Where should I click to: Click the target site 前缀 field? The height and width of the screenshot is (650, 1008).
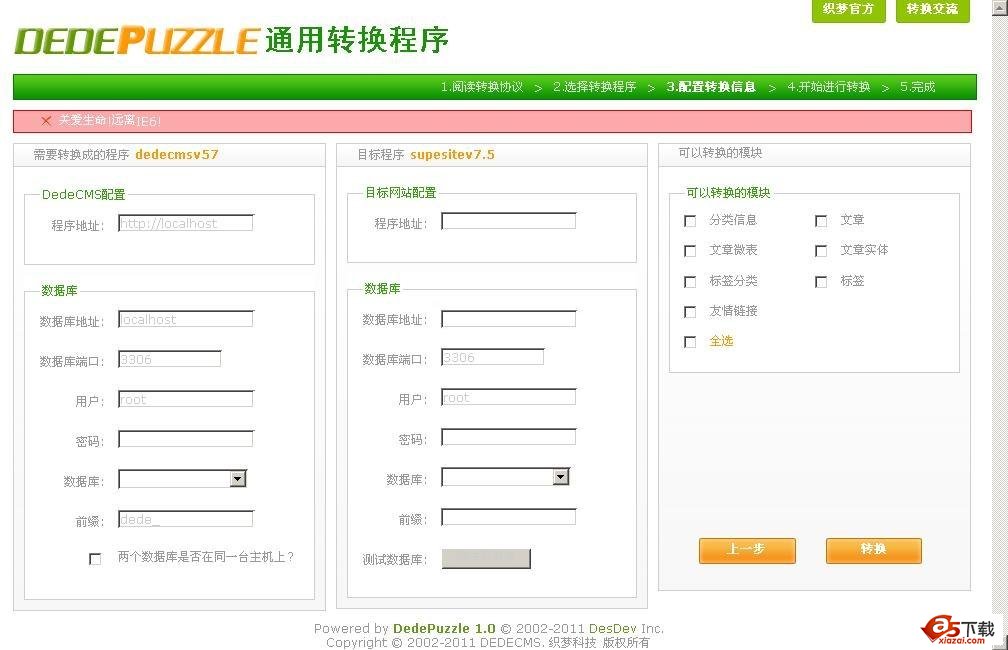tap(508, 517)
